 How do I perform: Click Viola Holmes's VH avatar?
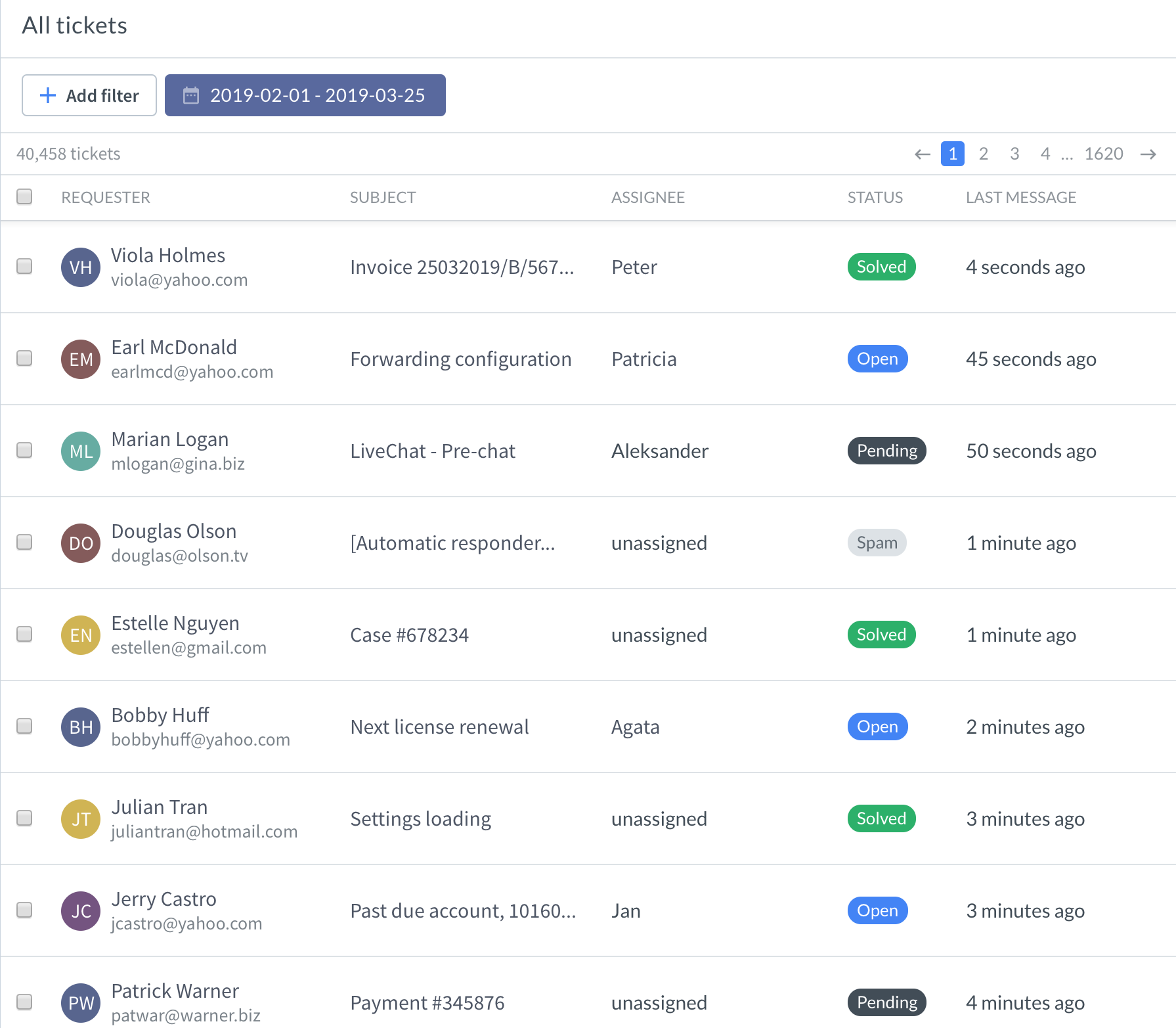(80, 267)
